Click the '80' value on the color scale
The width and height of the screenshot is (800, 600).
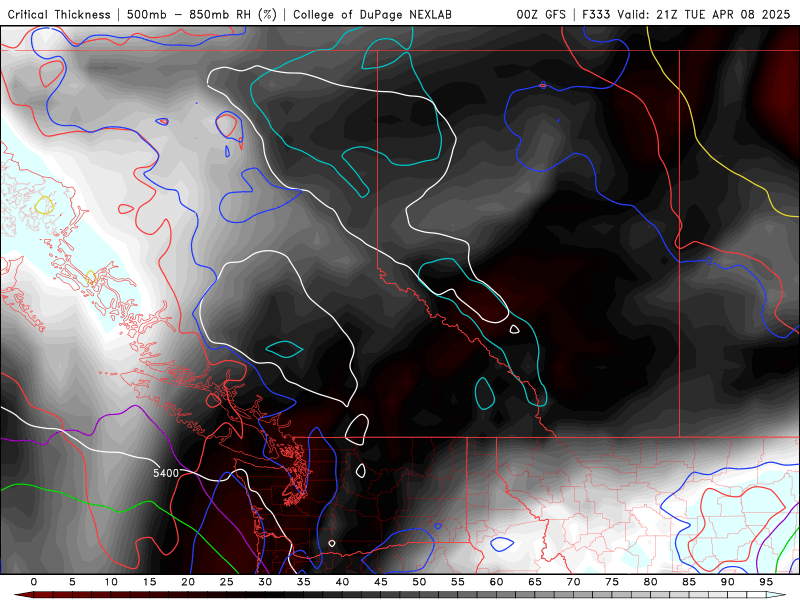click(650, 582)
